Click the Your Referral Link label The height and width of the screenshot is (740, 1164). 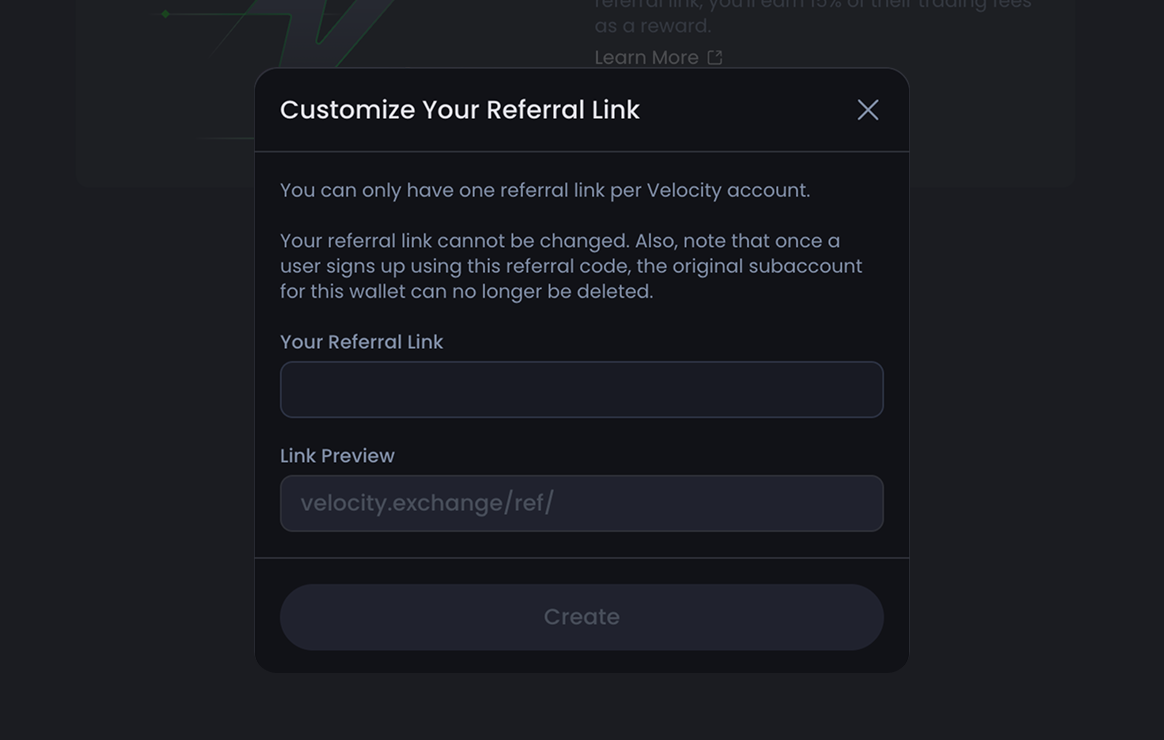click(362, 342)
